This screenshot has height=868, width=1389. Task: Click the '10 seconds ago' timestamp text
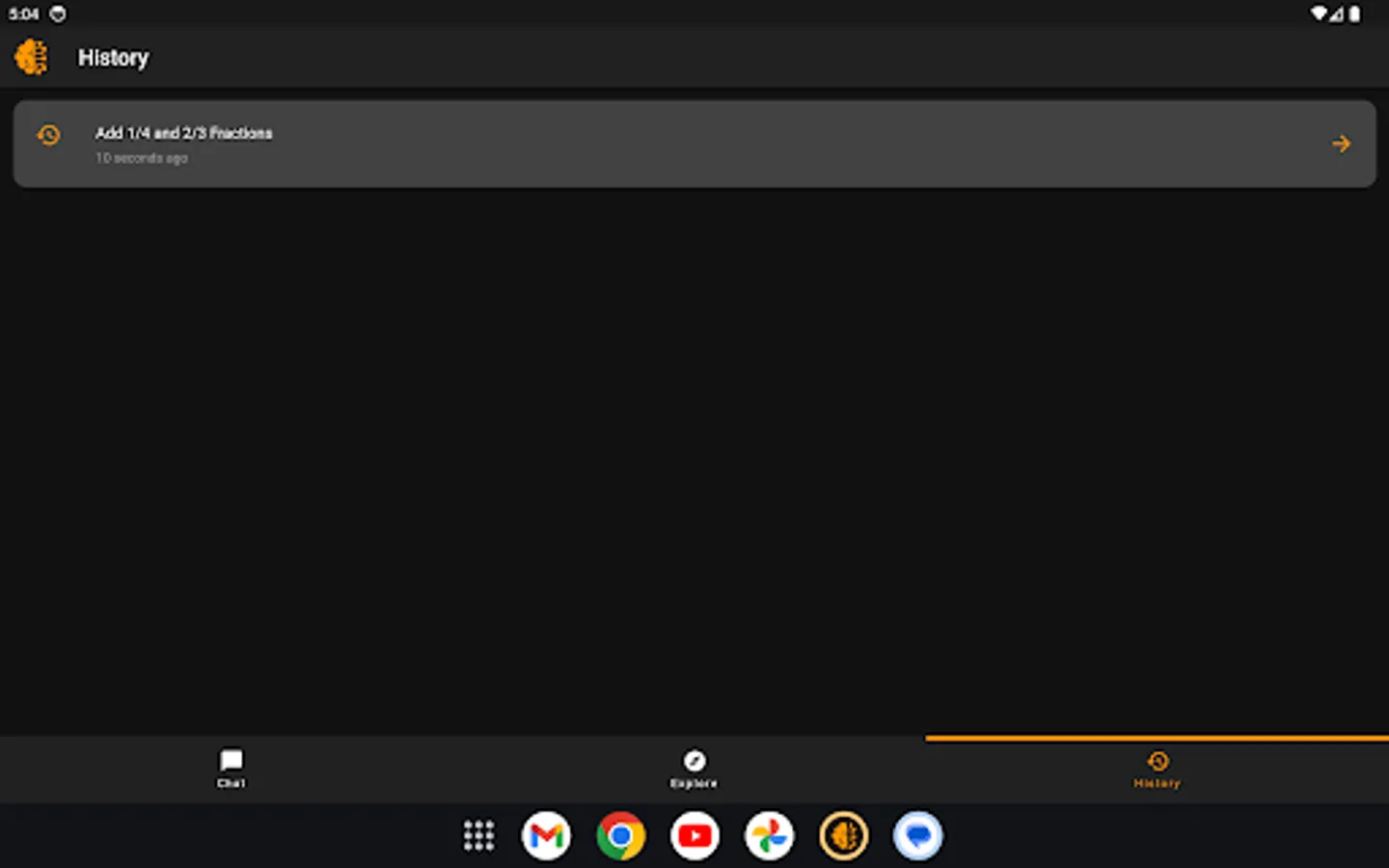[x=141, y=158]
